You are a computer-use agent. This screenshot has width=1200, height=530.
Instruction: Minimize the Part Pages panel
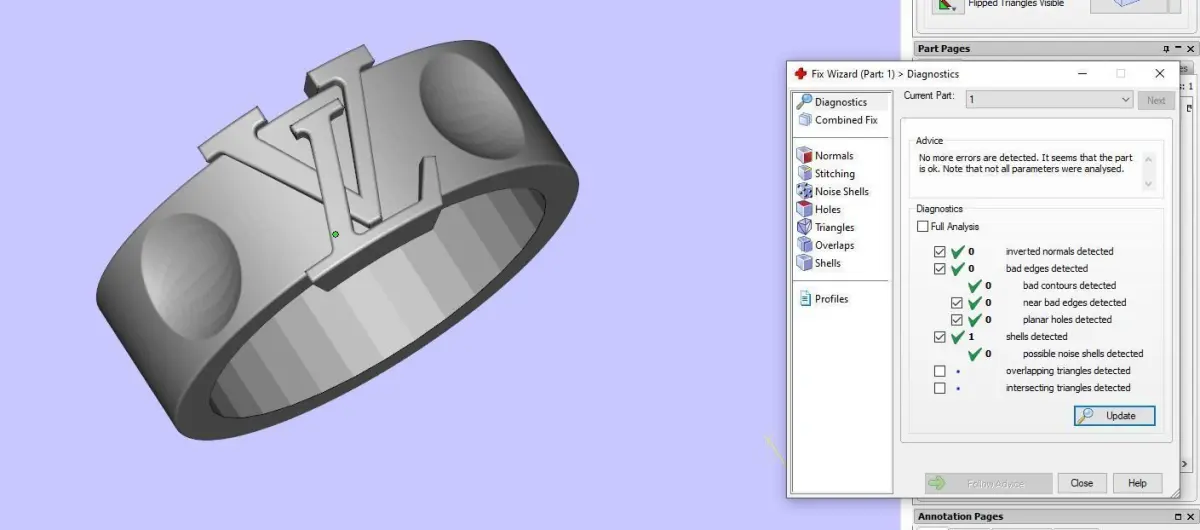pyautogui.click(x=1178, y=49)
